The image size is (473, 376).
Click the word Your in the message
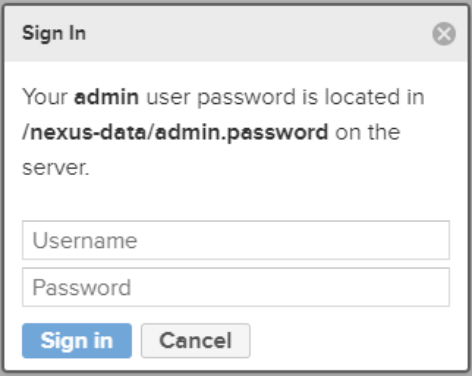click(x=45, y=97)
